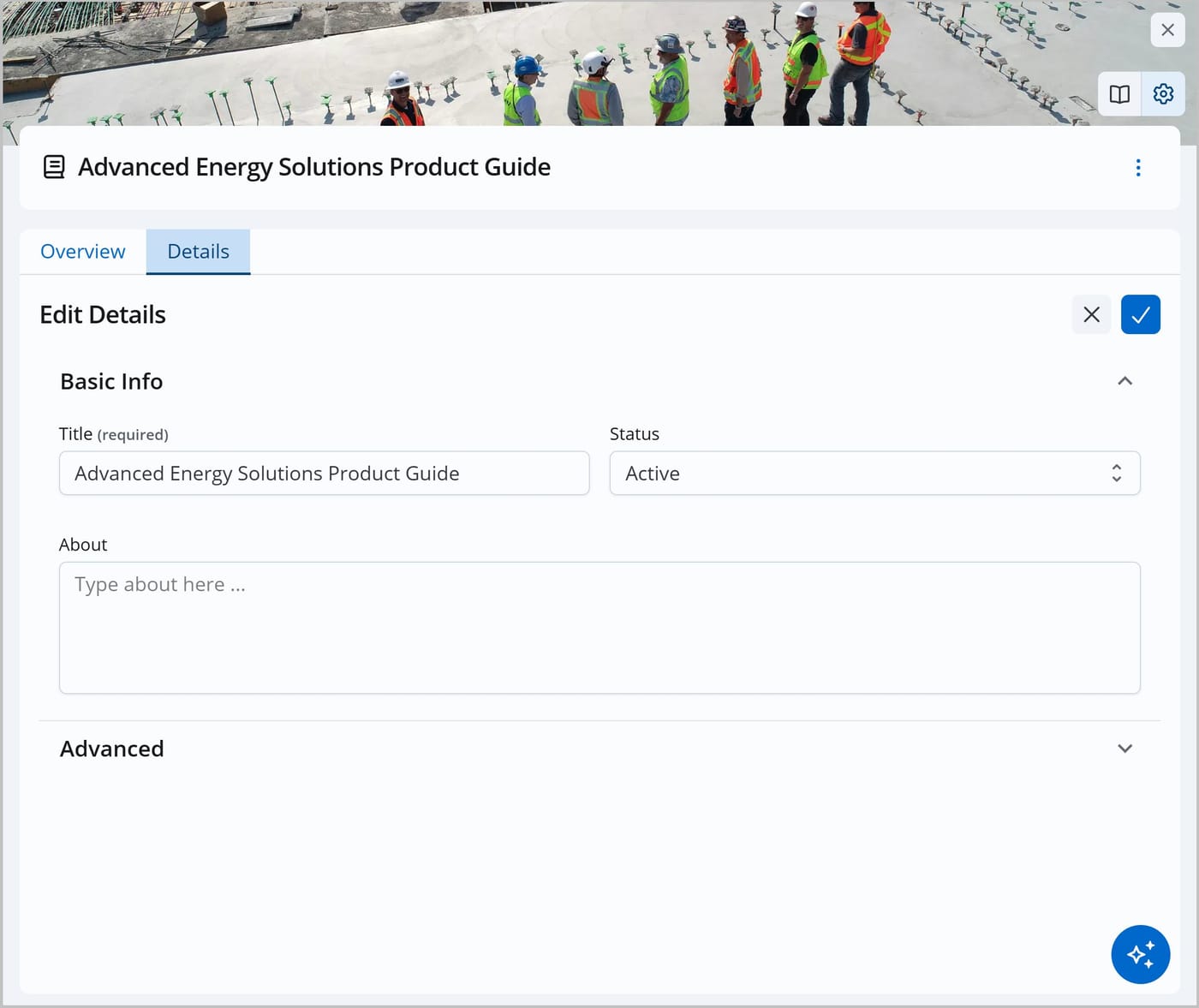The height and width of the screenshot is (1008, 1199).
Task: Cancel editing with the X button
Action: click(x=1091, y=314)
